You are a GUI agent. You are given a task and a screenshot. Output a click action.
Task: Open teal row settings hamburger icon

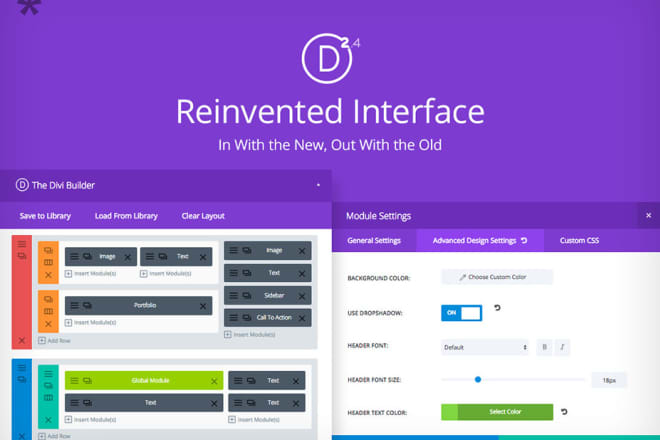tap(48, 373)
